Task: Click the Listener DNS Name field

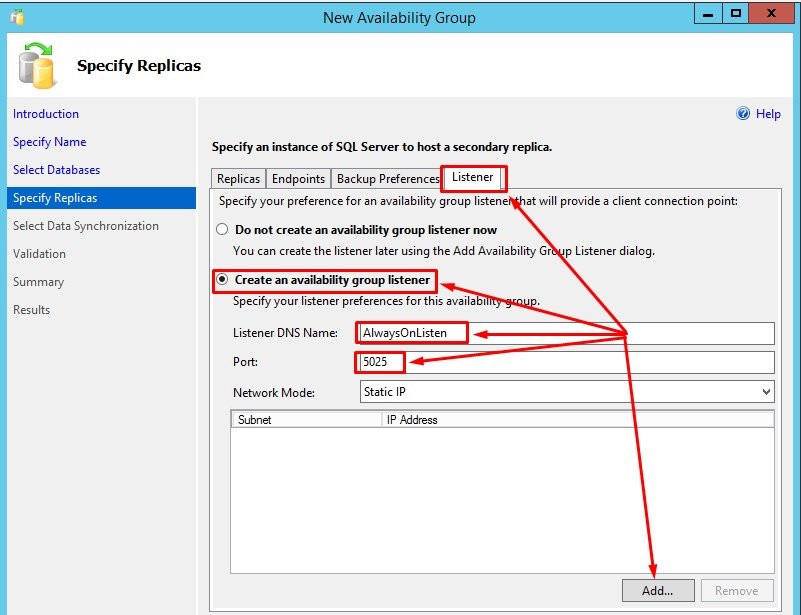Action: (566, 333)
